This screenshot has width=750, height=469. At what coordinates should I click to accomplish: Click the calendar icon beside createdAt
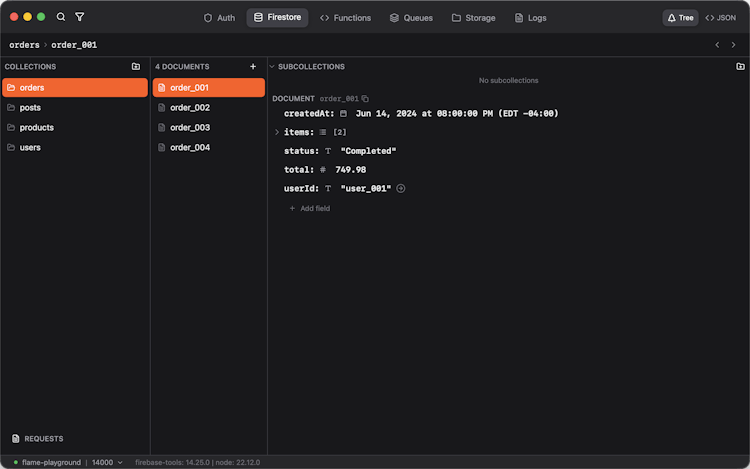343,114
